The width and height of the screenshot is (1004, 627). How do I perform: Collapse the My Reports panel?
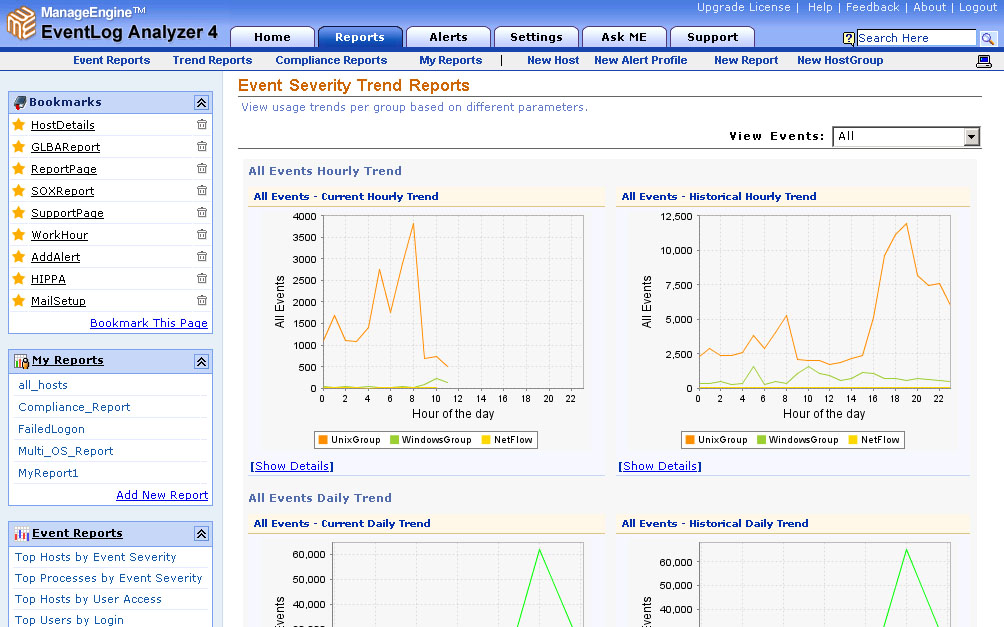coord(202,362)
